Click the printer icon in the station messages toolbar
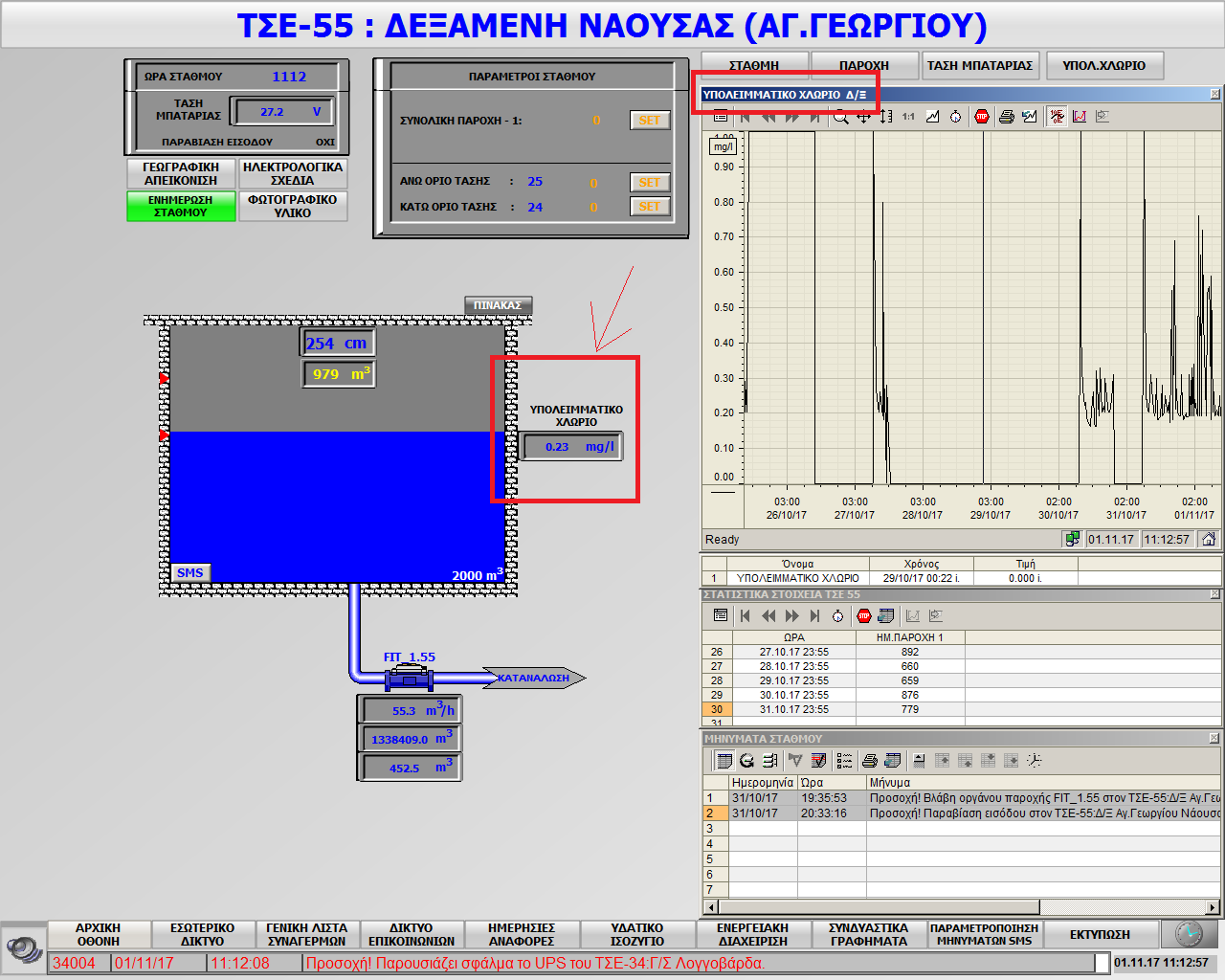Screen dimensions: 1225x980 pyautogui.click(x=869, y=761)
